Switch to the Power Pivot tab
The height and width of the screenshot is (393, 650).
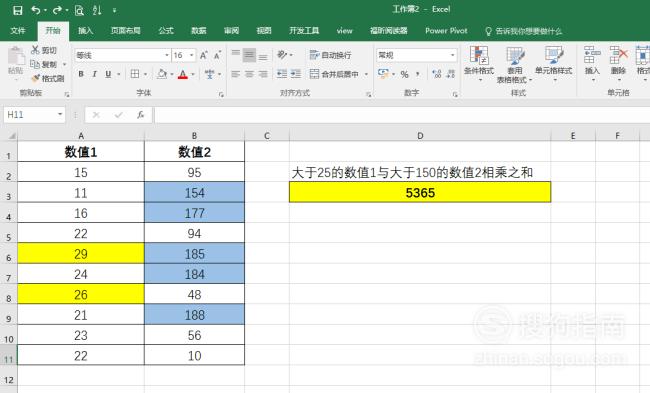446,31
